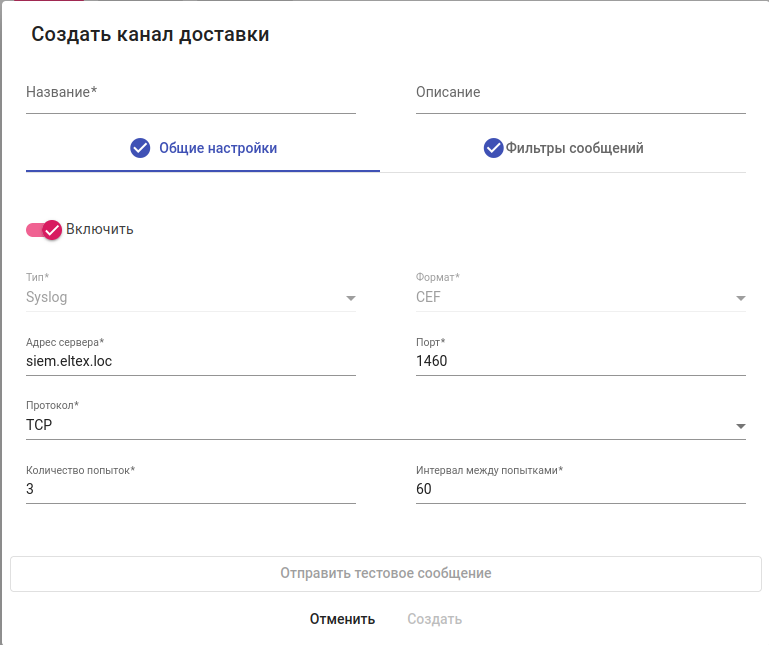Screen dimensions: 769x645
Task: Click Отправить тестовое сообщение button
Action: click(385, 574)
